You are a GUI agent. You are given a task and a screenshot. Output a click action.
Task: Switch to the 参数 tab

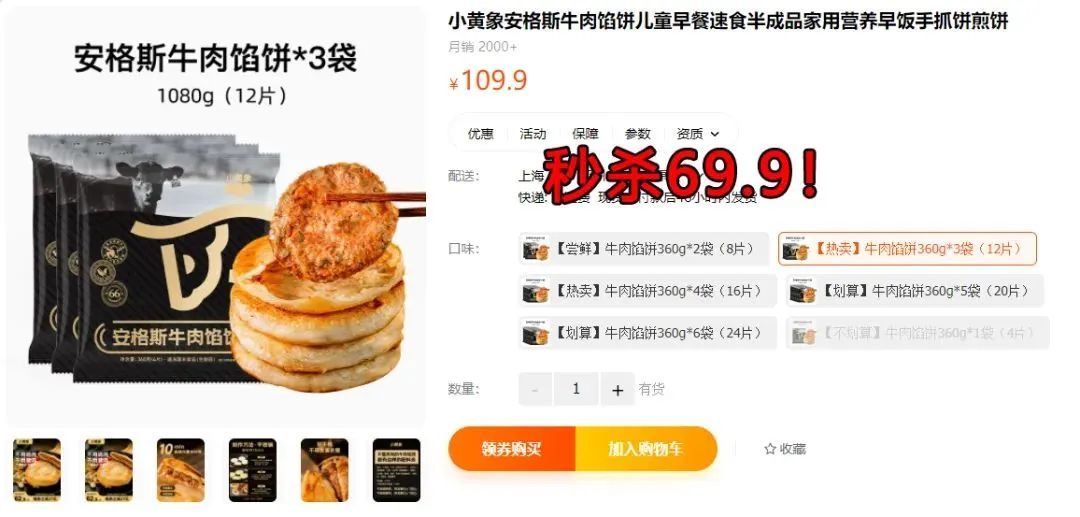coord(638,134)
